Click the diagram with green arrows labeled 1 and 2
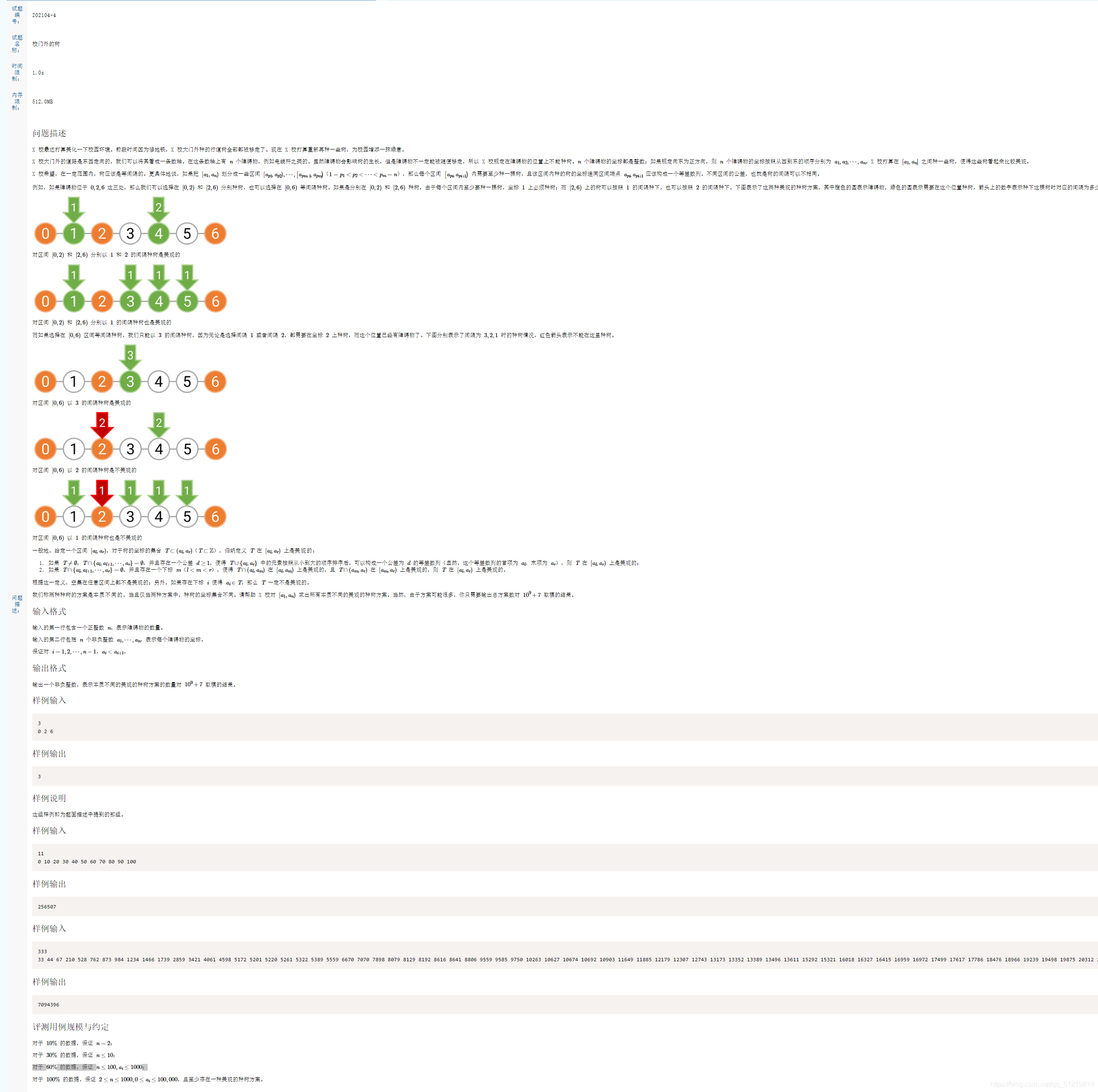This screenshot has height=1092, width=1098. click(130, 221)
